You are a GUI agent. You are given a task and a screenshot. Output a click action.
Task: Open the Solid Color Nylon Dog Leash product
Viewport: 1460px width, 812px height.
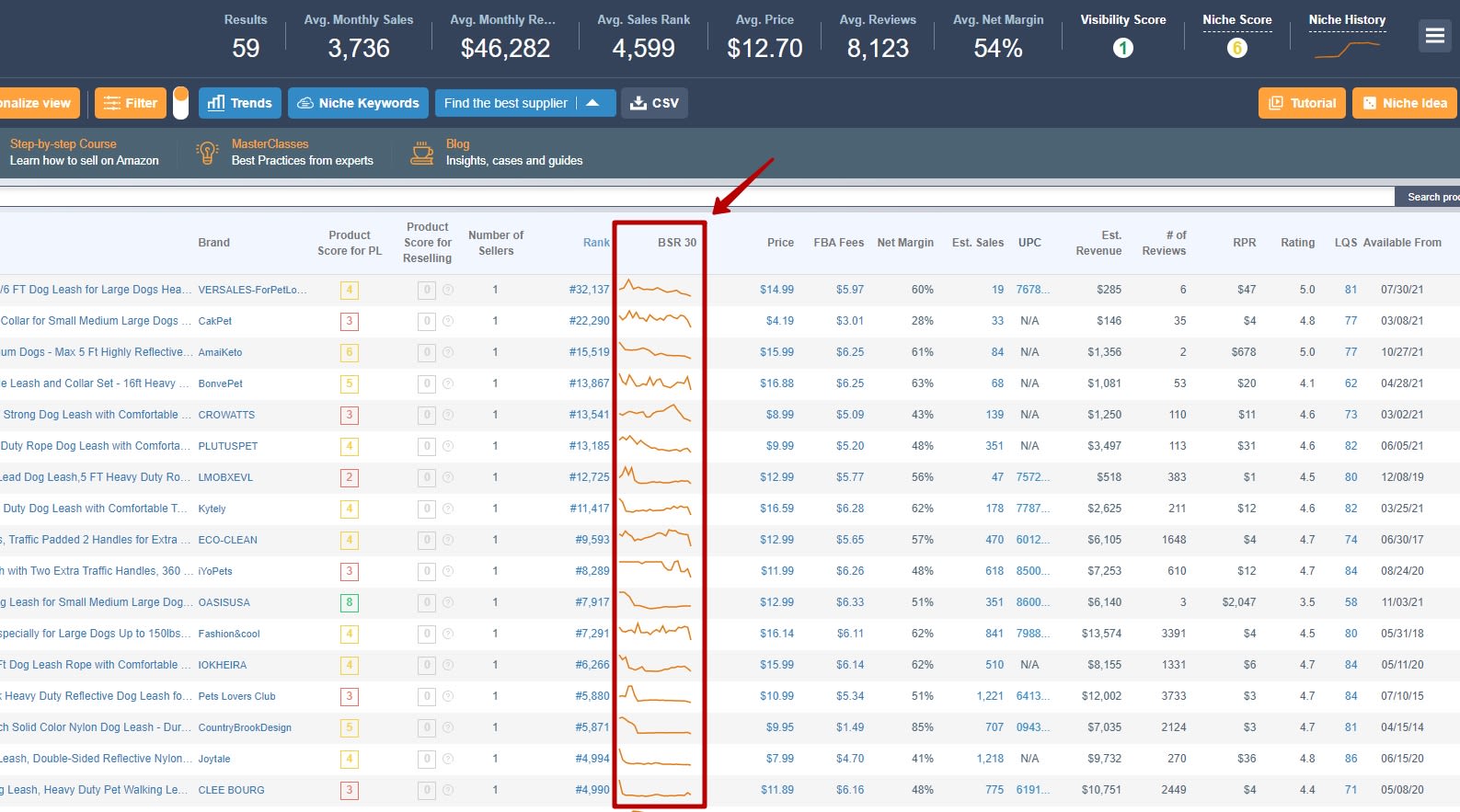coord(96,727)
